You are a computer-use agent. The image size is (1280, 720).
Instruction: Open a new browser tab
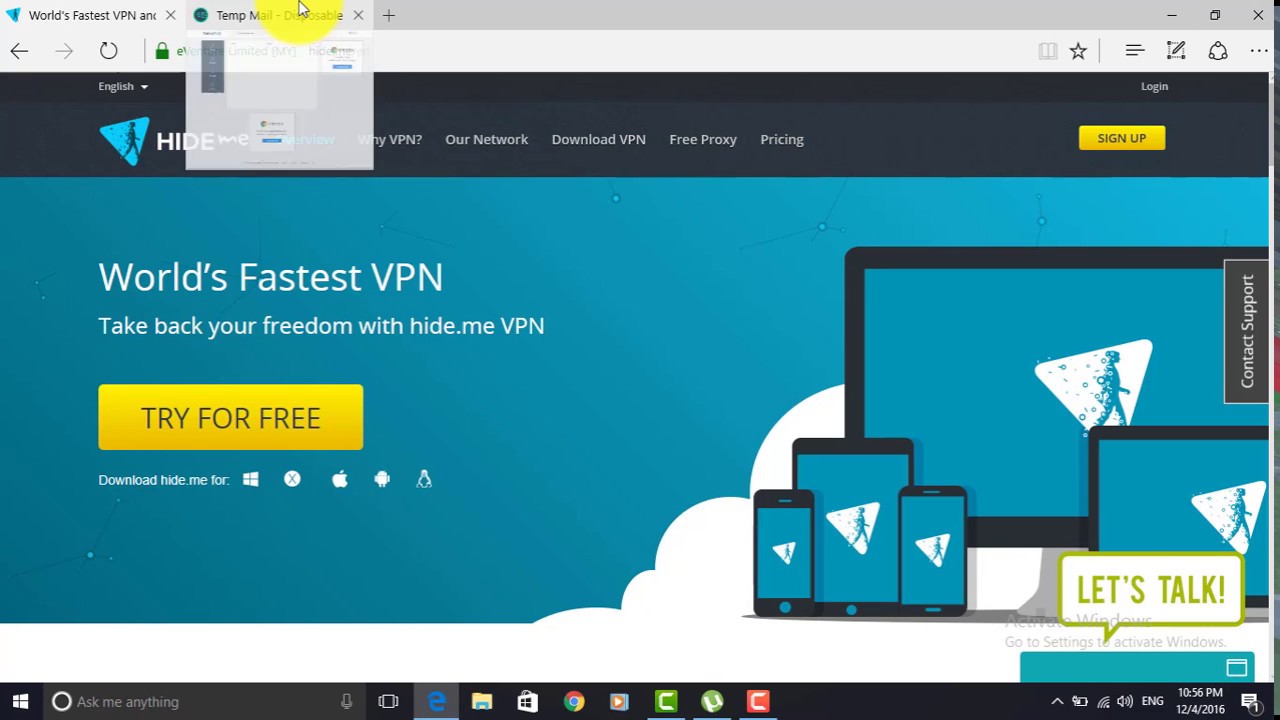click(389, 15)
